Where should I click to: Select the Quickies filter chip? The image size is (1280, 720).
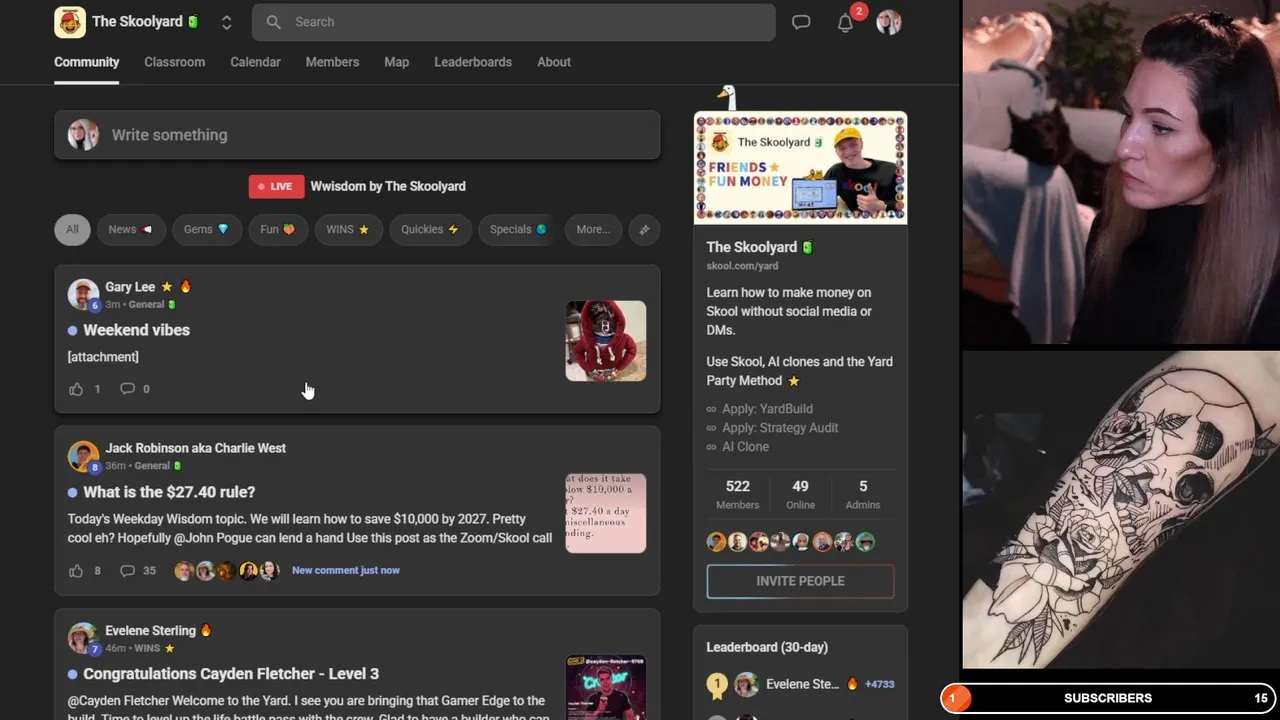429,229
